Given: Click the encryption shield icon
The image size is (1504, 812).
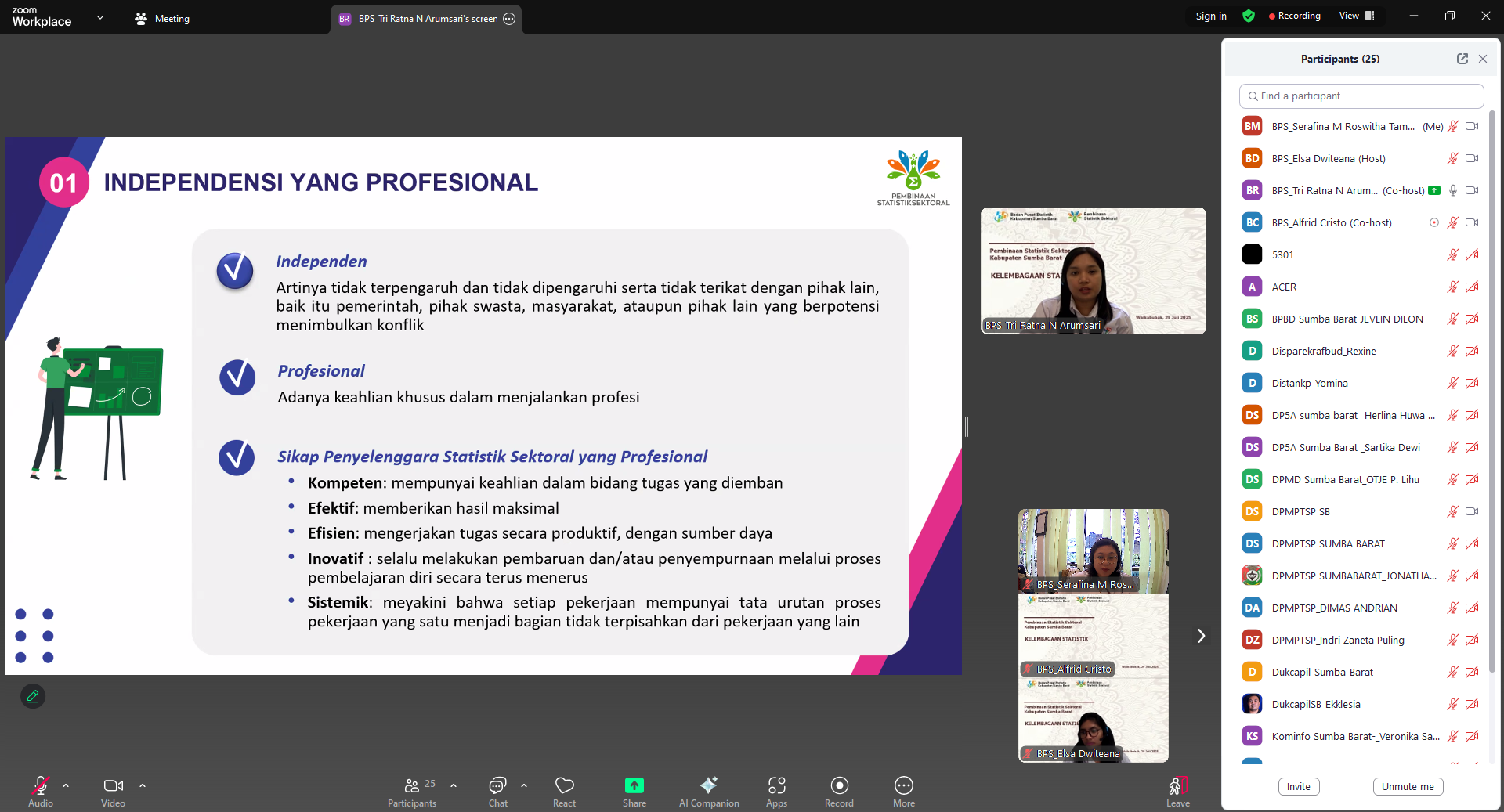Looking at the screenshot, I should [x=1249, y=16].
